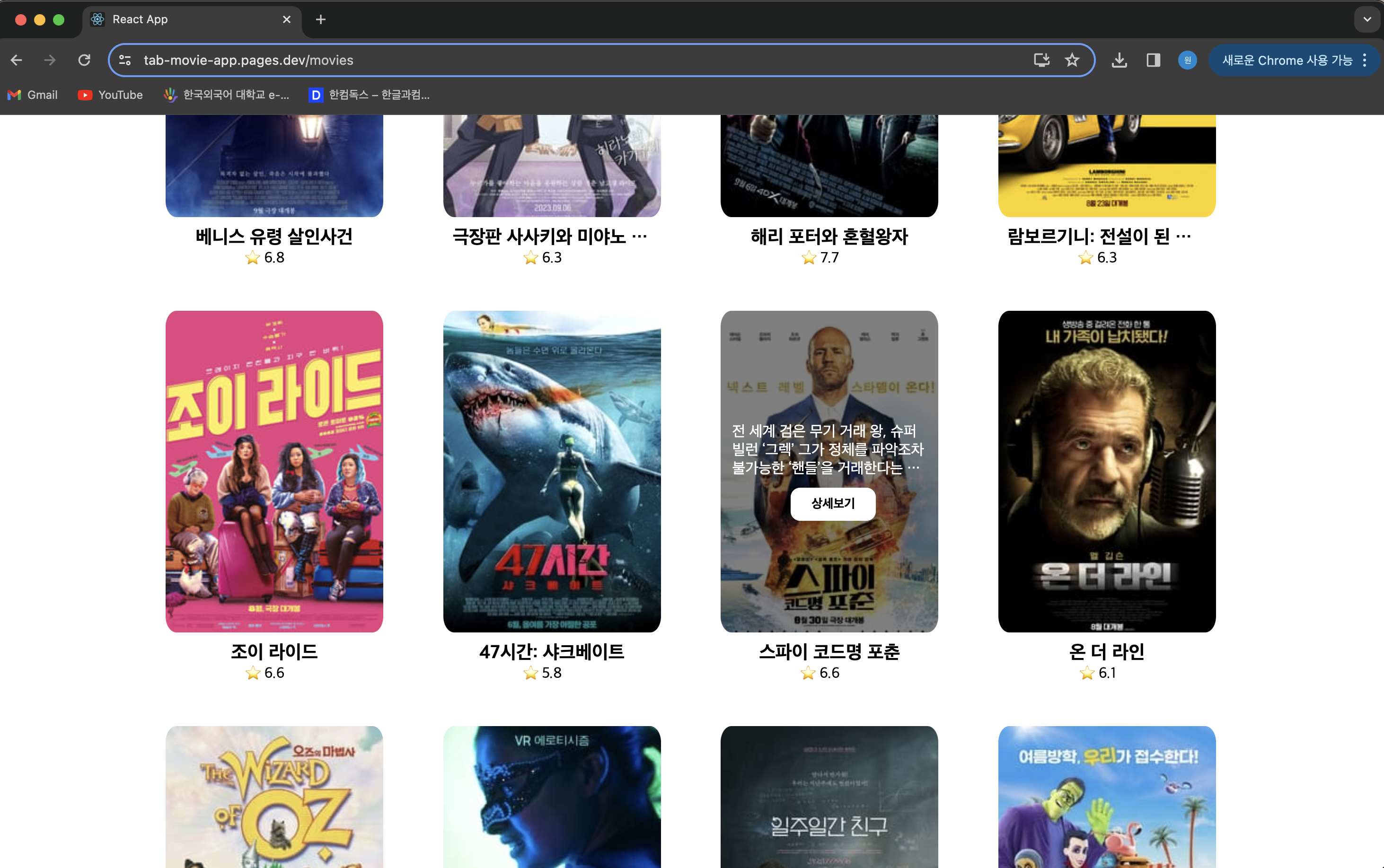Open the 조이 라이드 movie poster
The height and width of the screenshot is (868, 1384).
click(274, 471)
